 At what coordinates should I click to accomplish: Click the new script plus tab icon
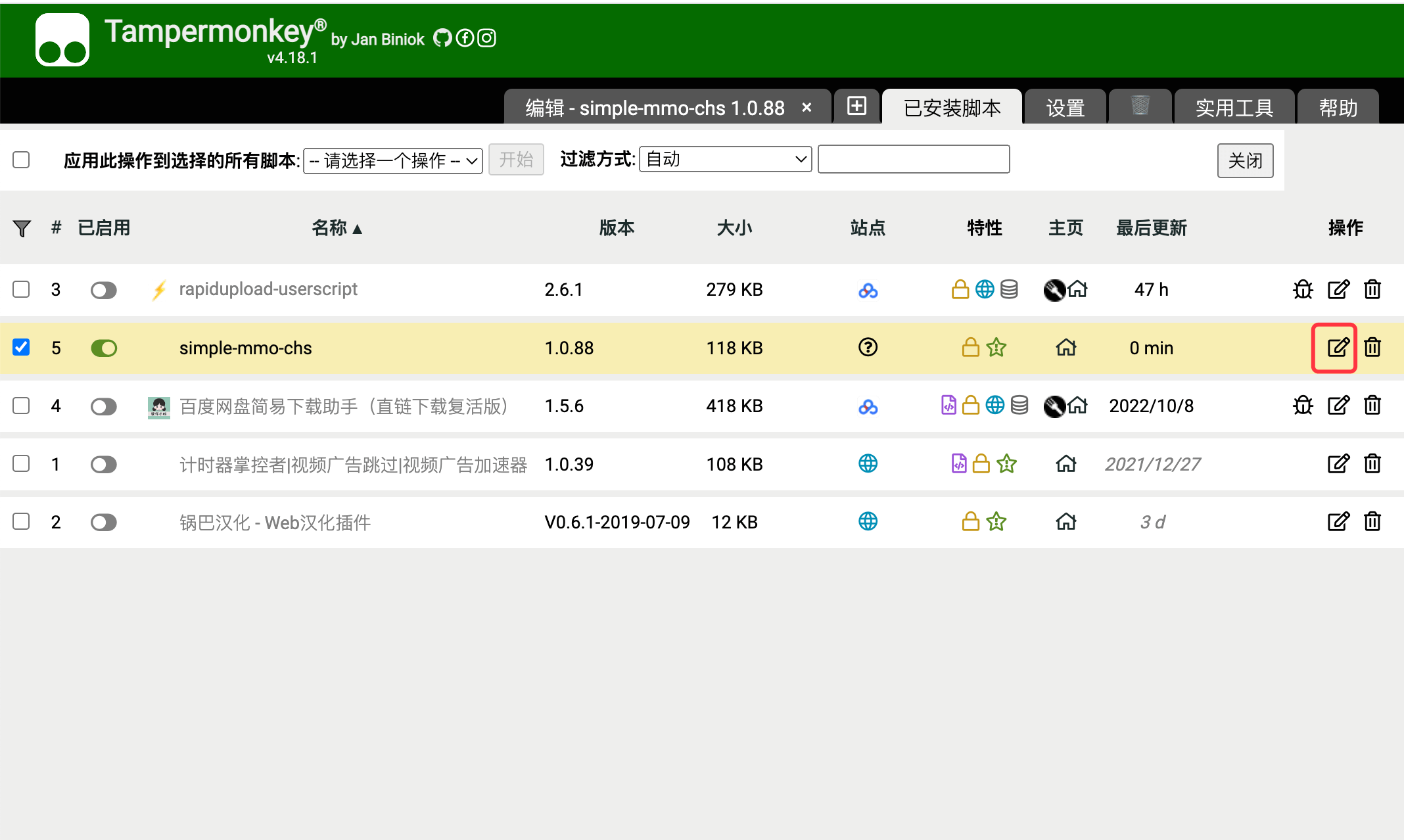[856, 106]
